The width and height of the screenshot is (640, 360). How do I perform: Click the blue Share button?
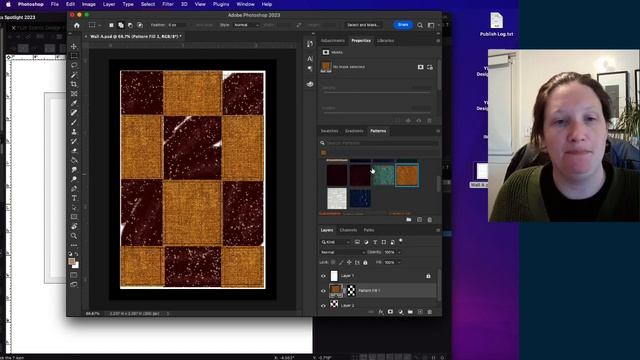pyautogui.click(x=403, y=25)
